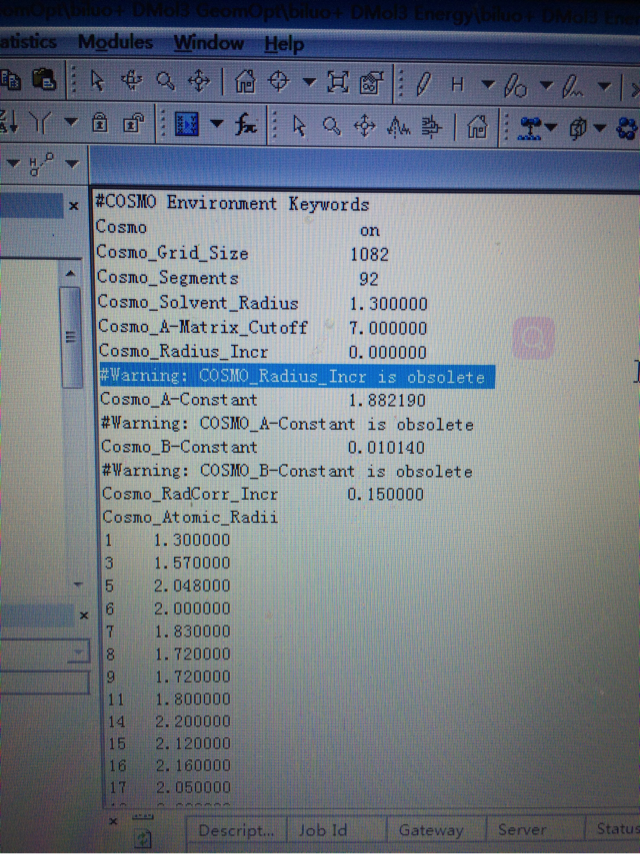641x854 pixels.
Task: Click the measure distance icon
Action: 528,129
